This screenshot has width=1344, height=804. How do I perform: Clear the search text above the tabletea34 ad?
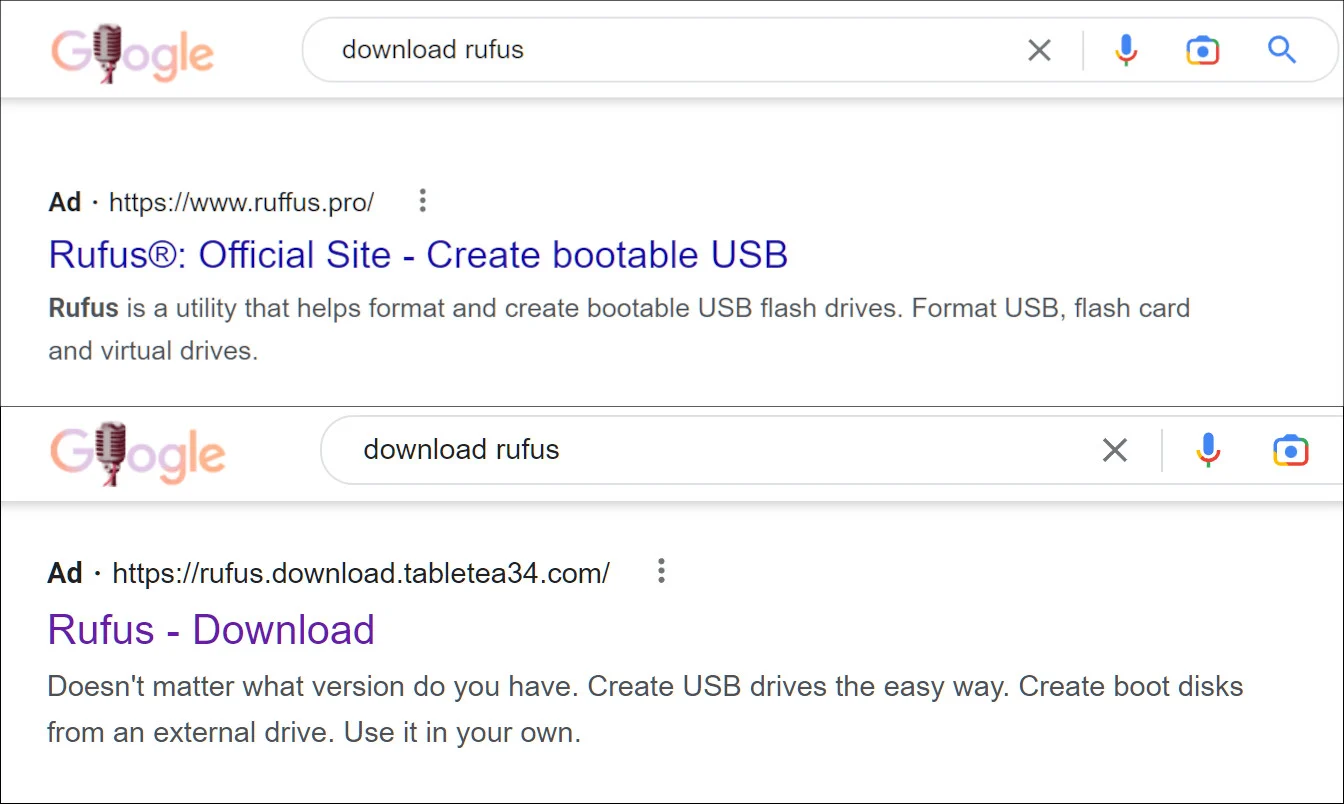pos(1114,451)
